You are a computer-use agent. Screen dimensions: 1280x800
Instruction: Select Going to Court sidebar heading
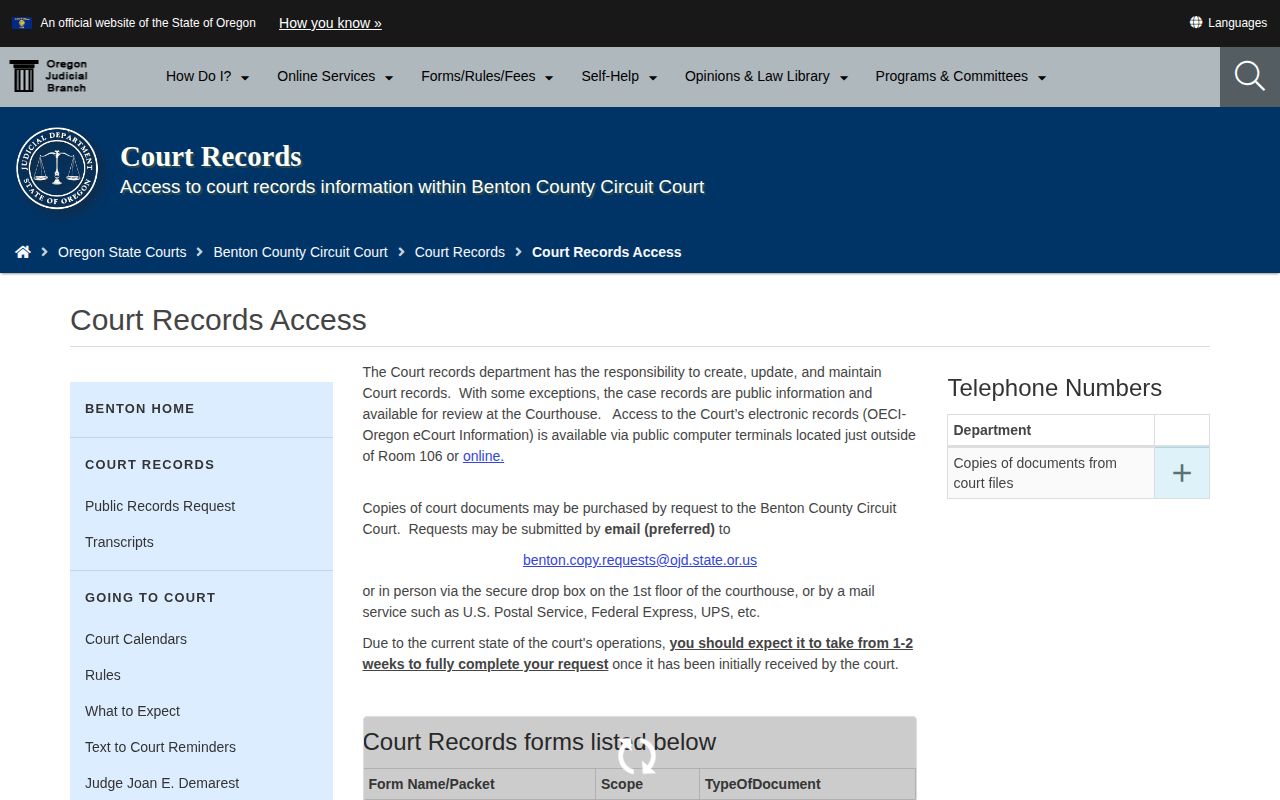click(x=150, y=597)
